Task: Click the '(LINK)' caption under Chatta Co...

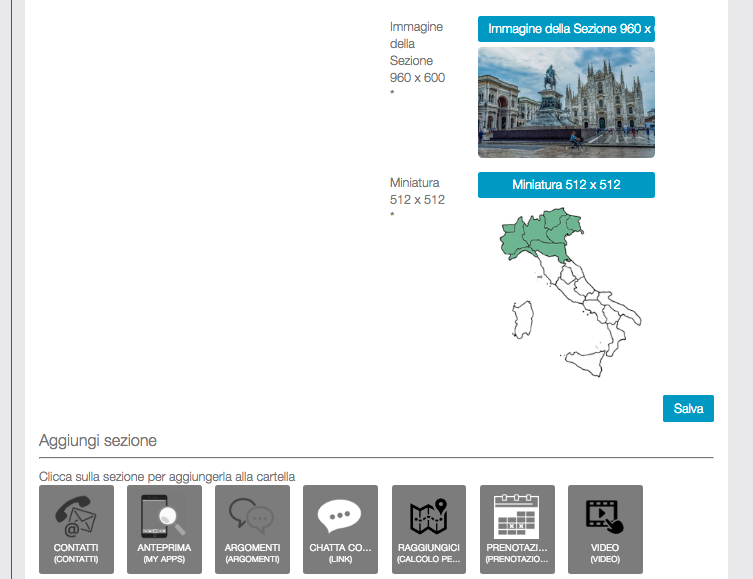Action: 340,559
